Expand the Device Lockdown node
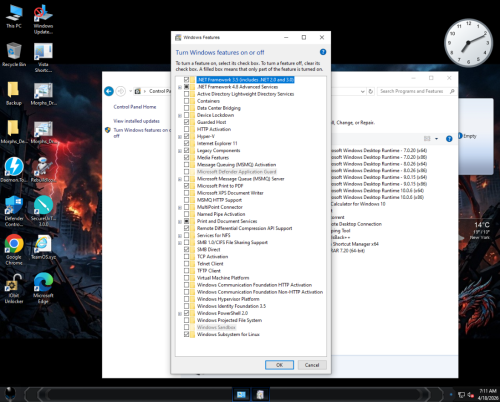This screenshot has height=402, width=500. tap(180, 115)
